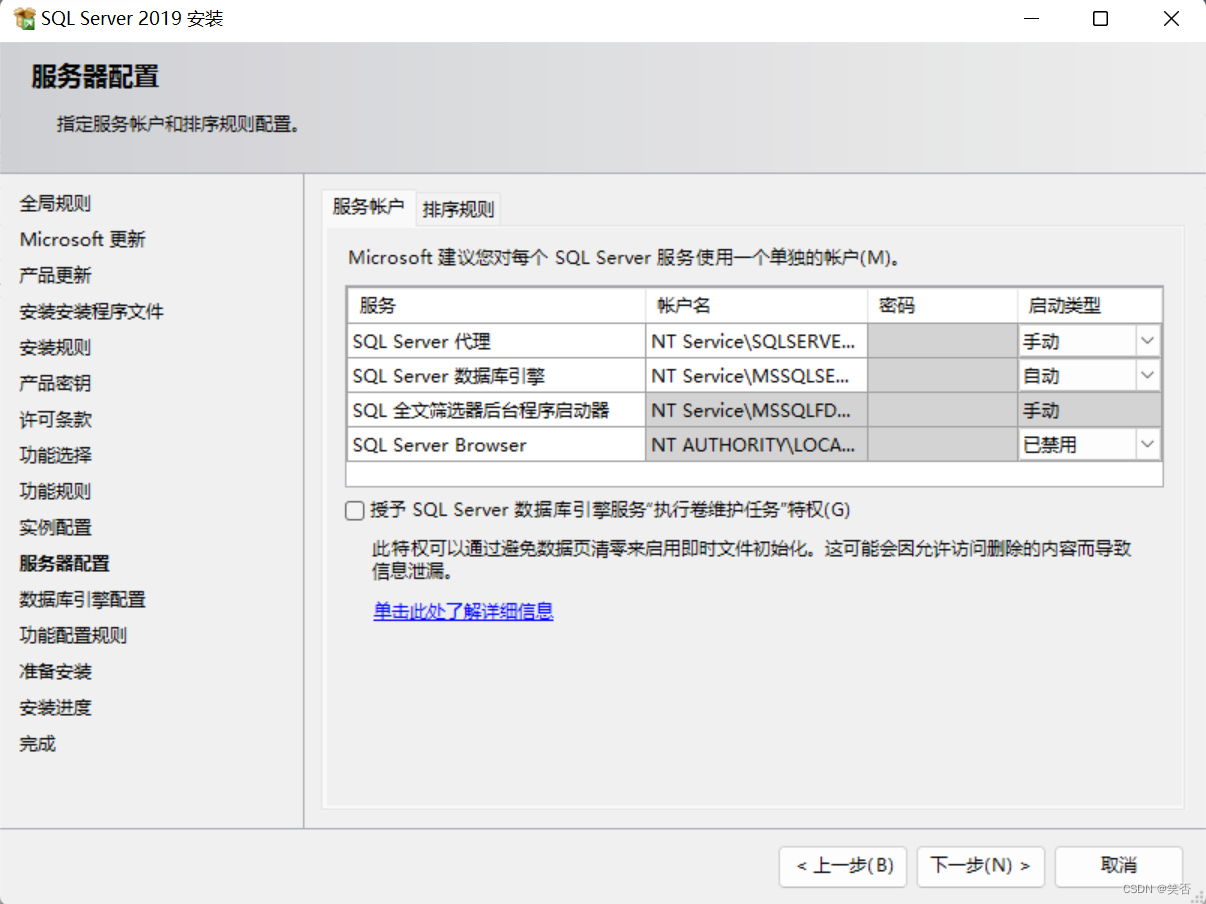This screenshot has width=1206, height=904.
Task: Click the 服务 column header
Action: 496,305
